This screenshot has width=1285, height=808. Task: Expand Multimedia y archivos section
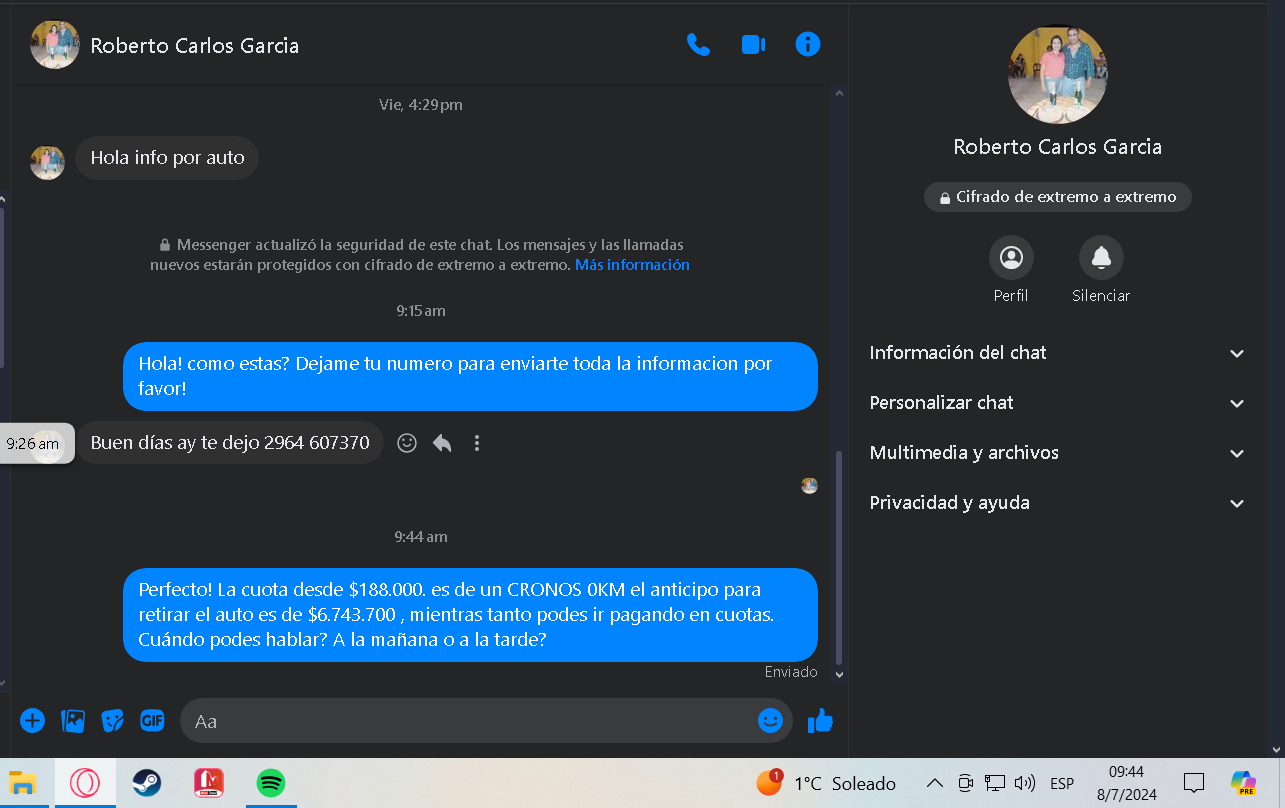tap(1057, 453)
